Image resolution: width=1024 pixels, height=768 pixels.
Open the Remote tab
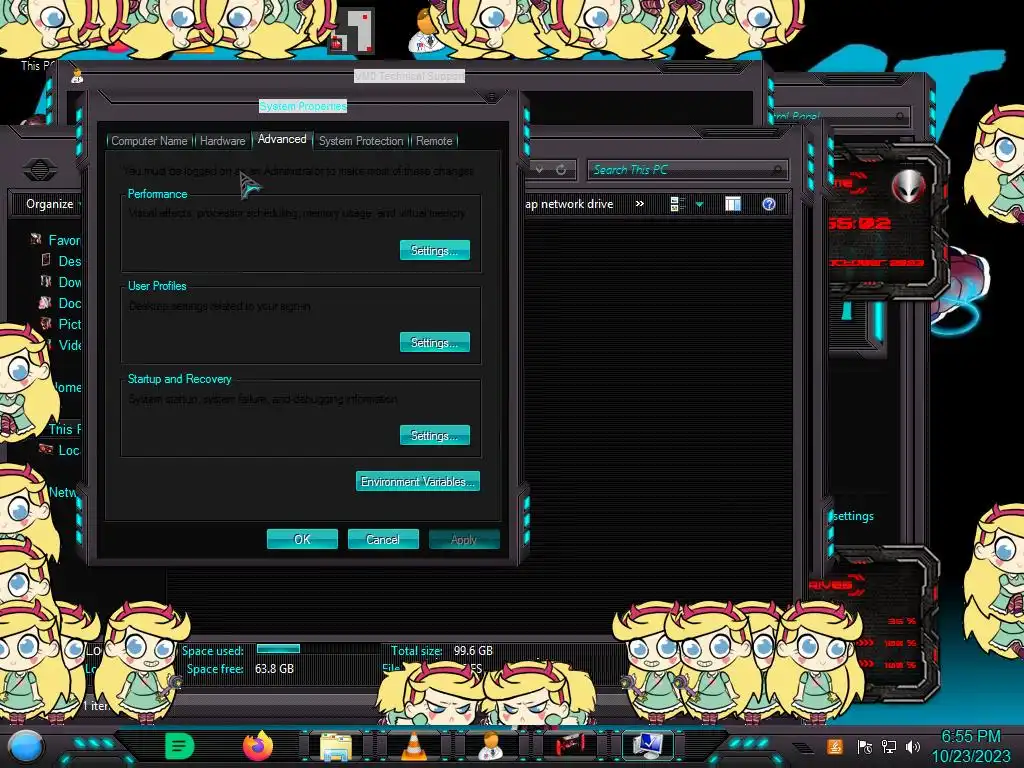pyautogui.click(x=434, y=141)
